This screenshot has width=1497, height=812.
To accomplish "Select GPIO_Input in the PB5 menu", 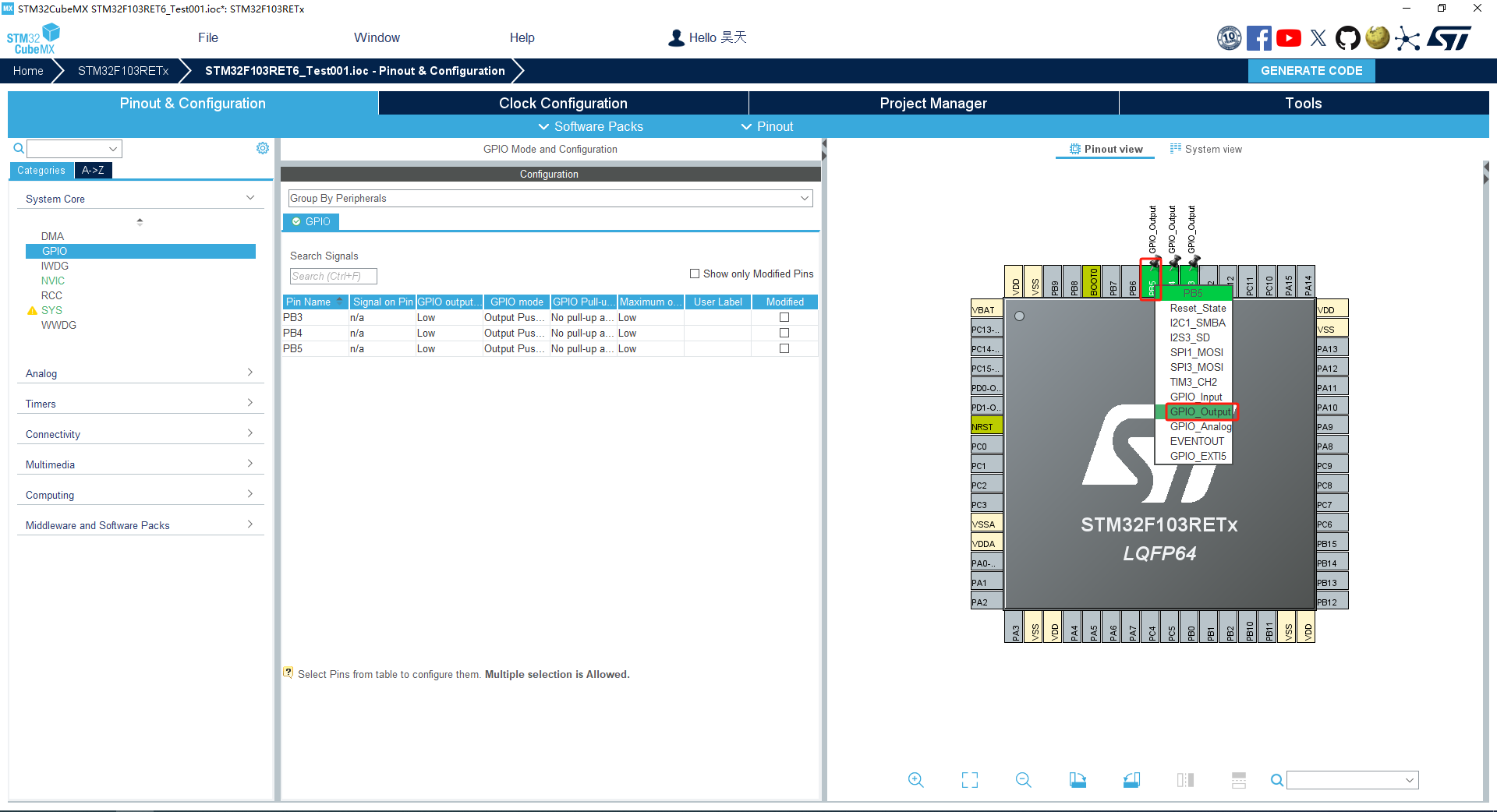I will (1196, 397).
